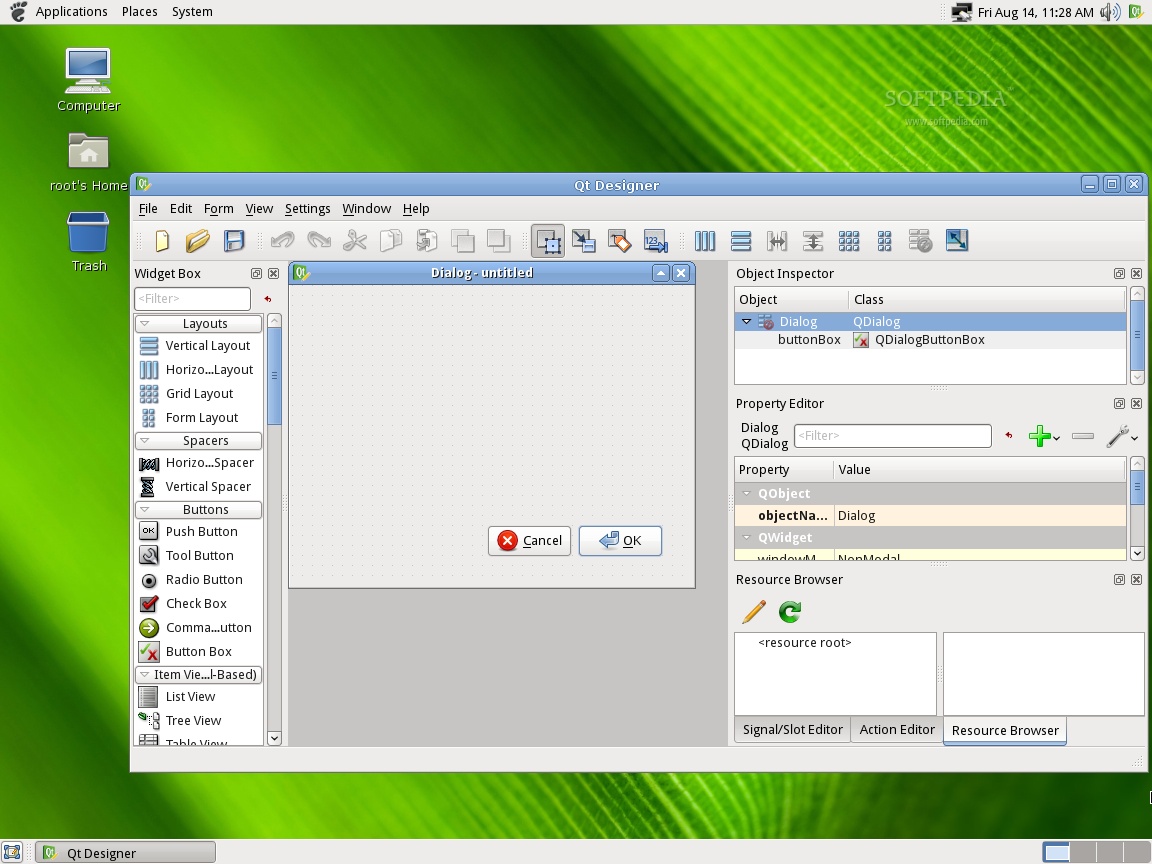Screen dimensions: 1152x864
Task: Collapse the Dialog item in Object Inspector
Action: click(x=746, y=321)
